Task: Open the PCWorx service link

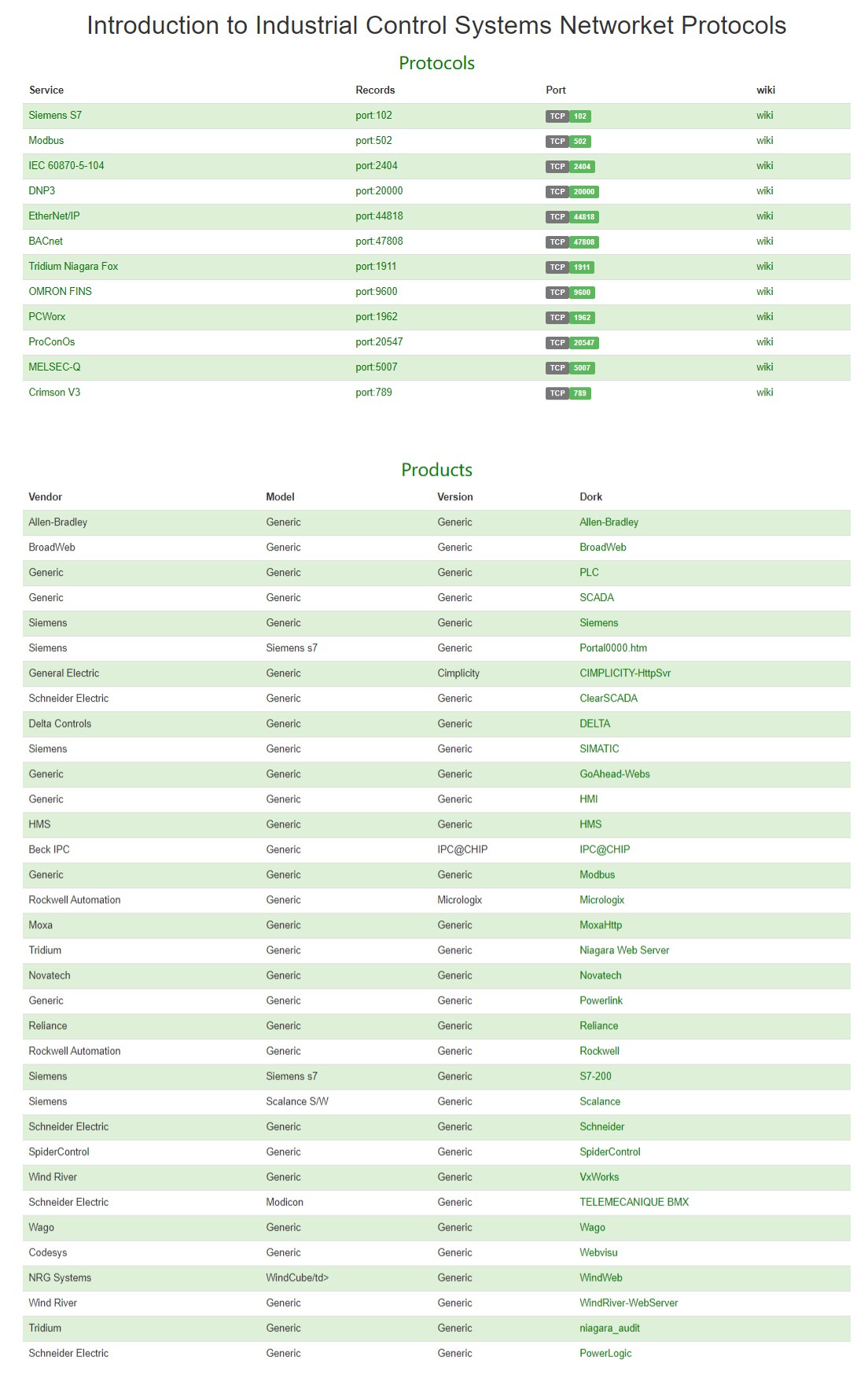Action: (47, 317)
